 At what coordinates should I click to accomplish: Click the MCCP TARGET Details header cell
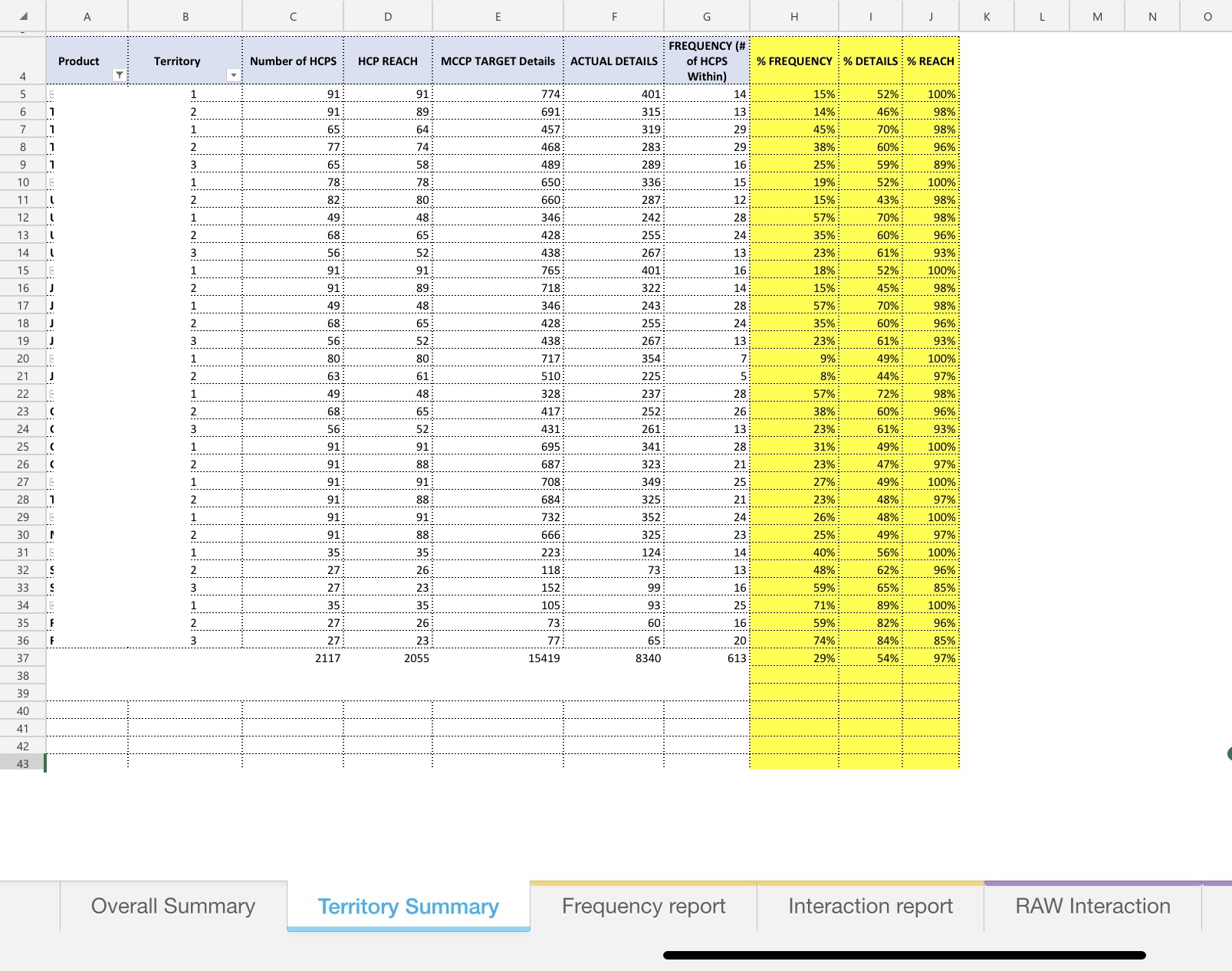(x=498, y=61)
